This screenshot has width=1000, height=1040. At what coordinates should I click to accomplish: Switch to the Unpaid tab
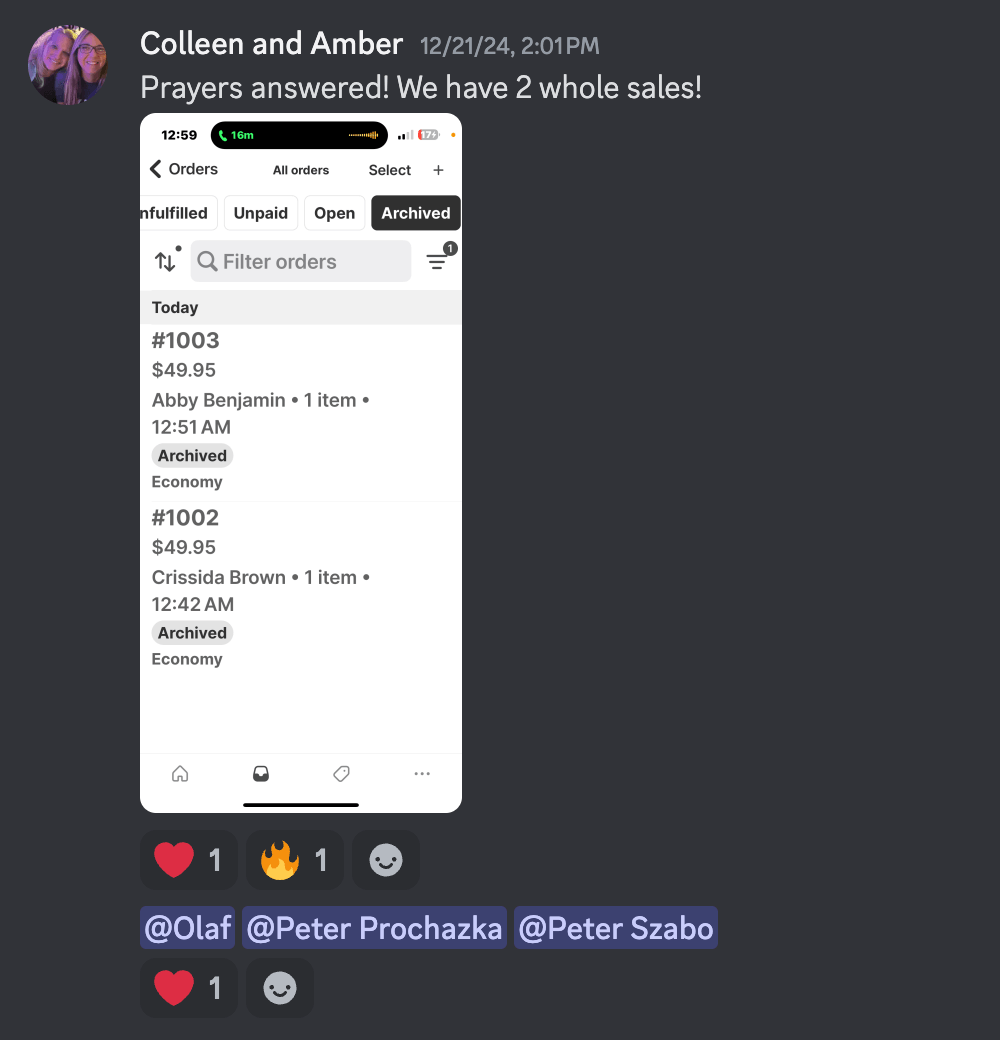point(261,213)
